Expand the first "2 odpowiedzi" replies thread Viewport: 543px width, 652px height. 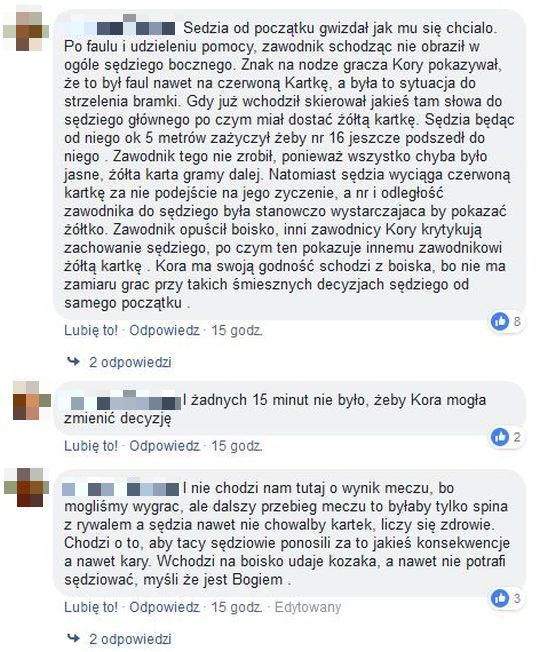[130, 362]
